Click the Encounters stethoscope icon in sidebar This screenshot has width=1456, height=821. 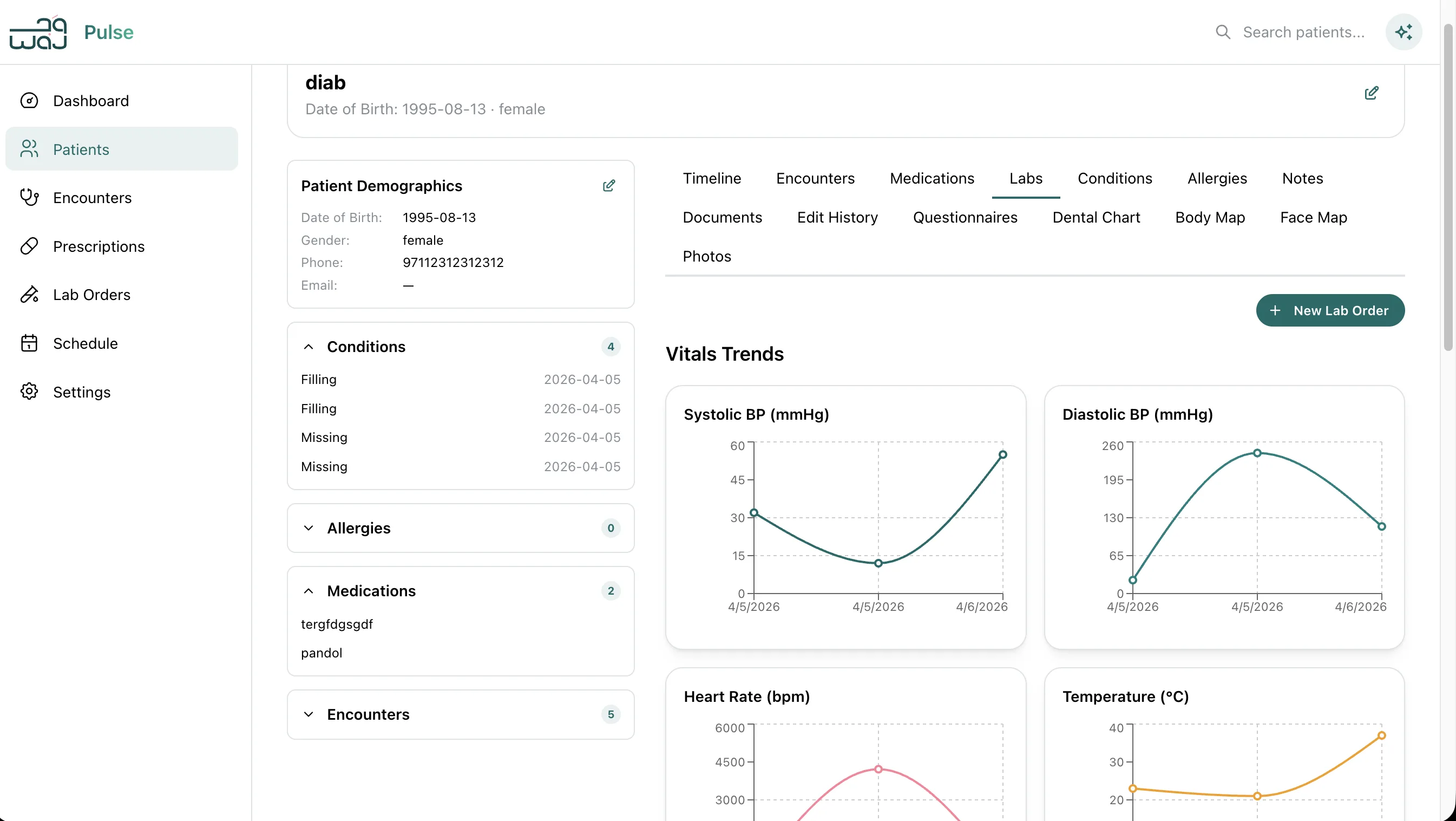(x=29, y=197)
